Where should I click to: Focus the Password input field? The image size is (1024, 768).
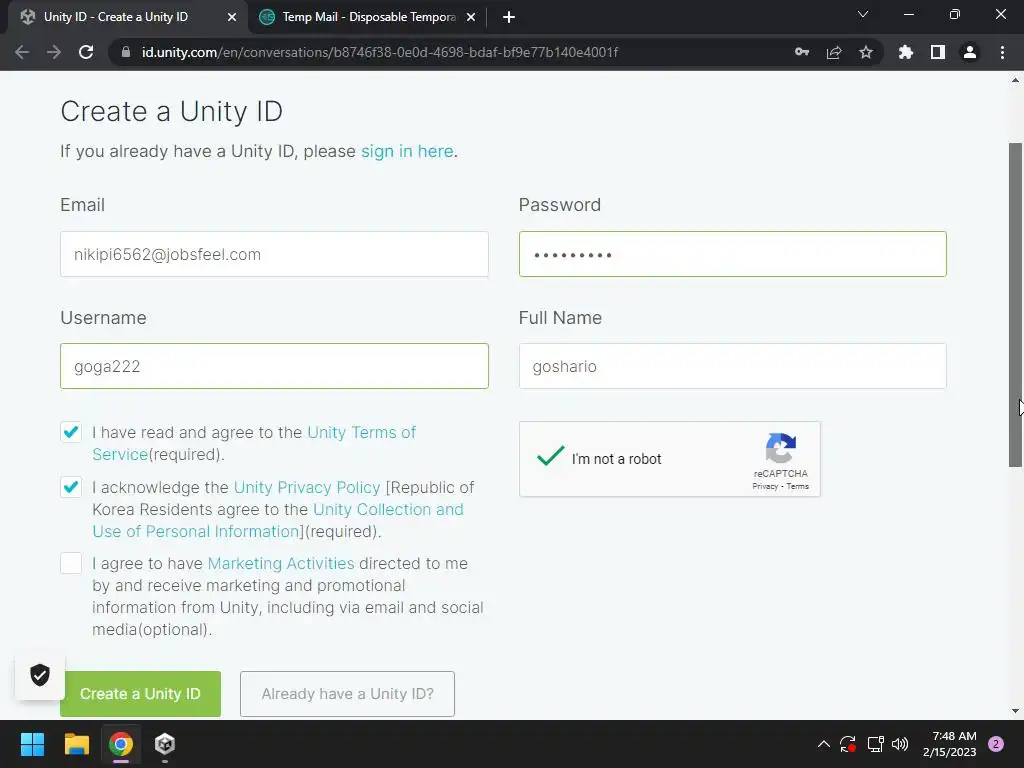[733, 254]
